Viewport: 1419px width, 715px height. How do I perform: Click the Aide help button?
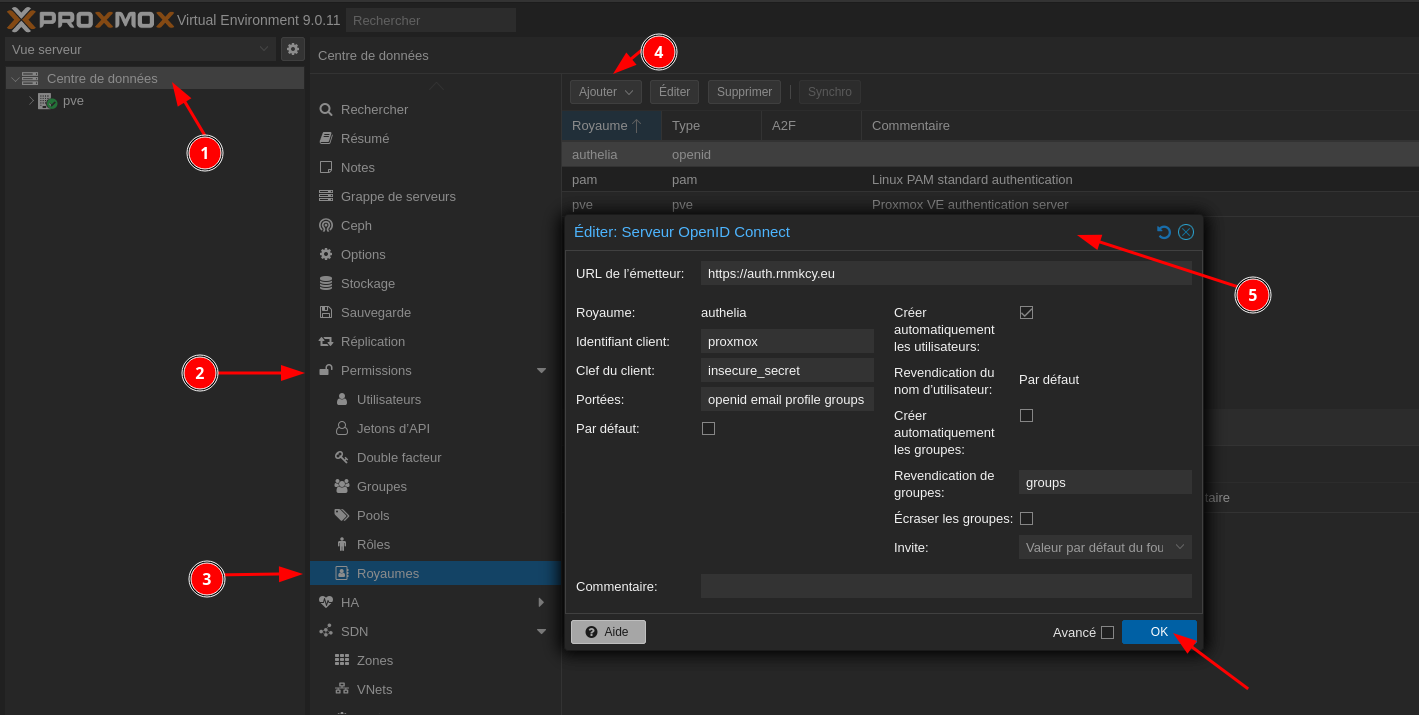tap(608, 632)
